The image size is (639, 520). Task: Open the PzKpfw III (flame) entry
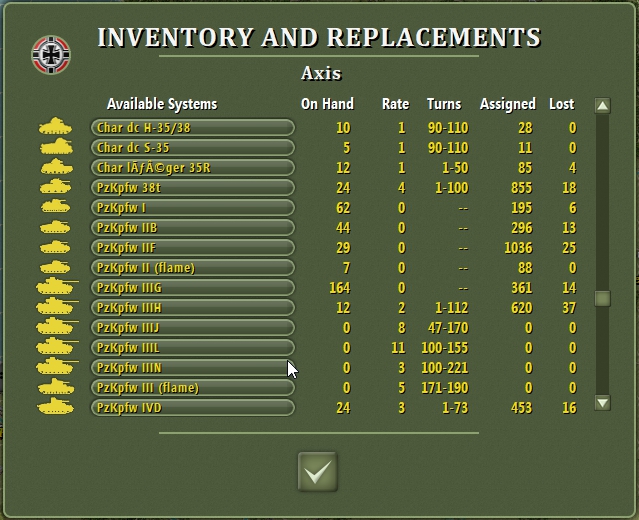tap(192, 387)
